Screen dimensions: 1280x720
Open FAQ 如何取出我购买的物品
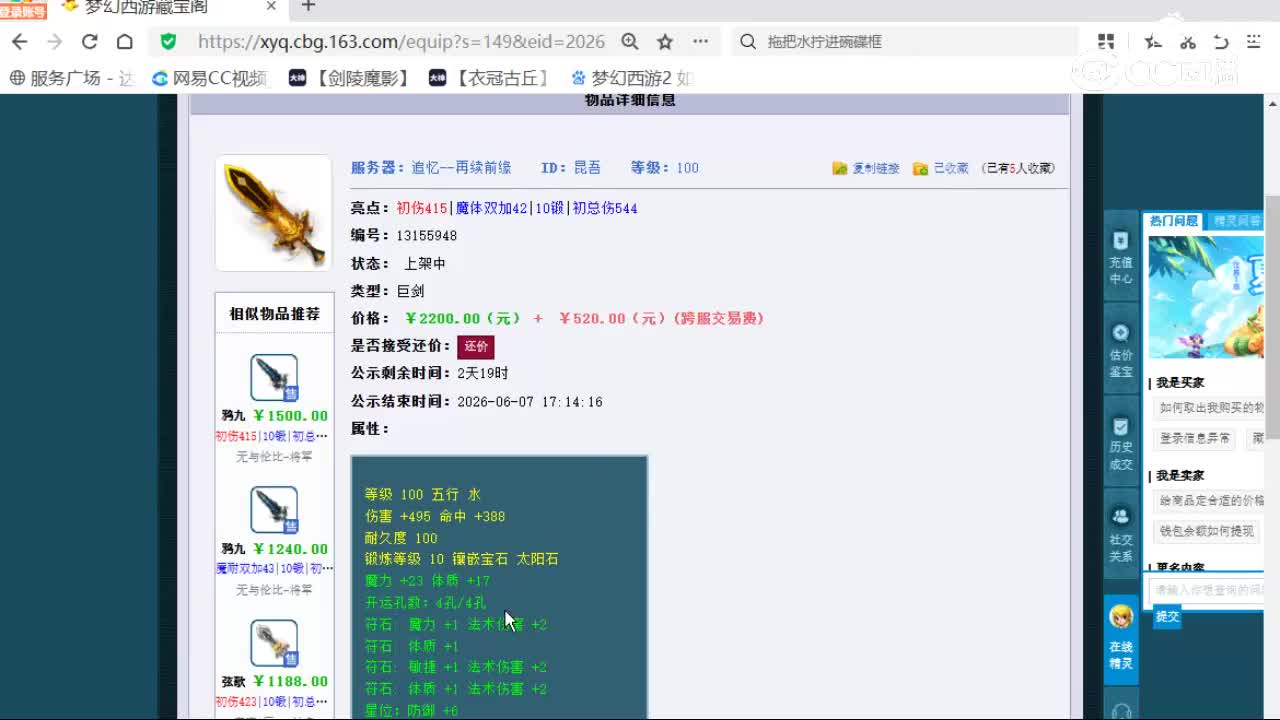click(x=1209, y=408)
